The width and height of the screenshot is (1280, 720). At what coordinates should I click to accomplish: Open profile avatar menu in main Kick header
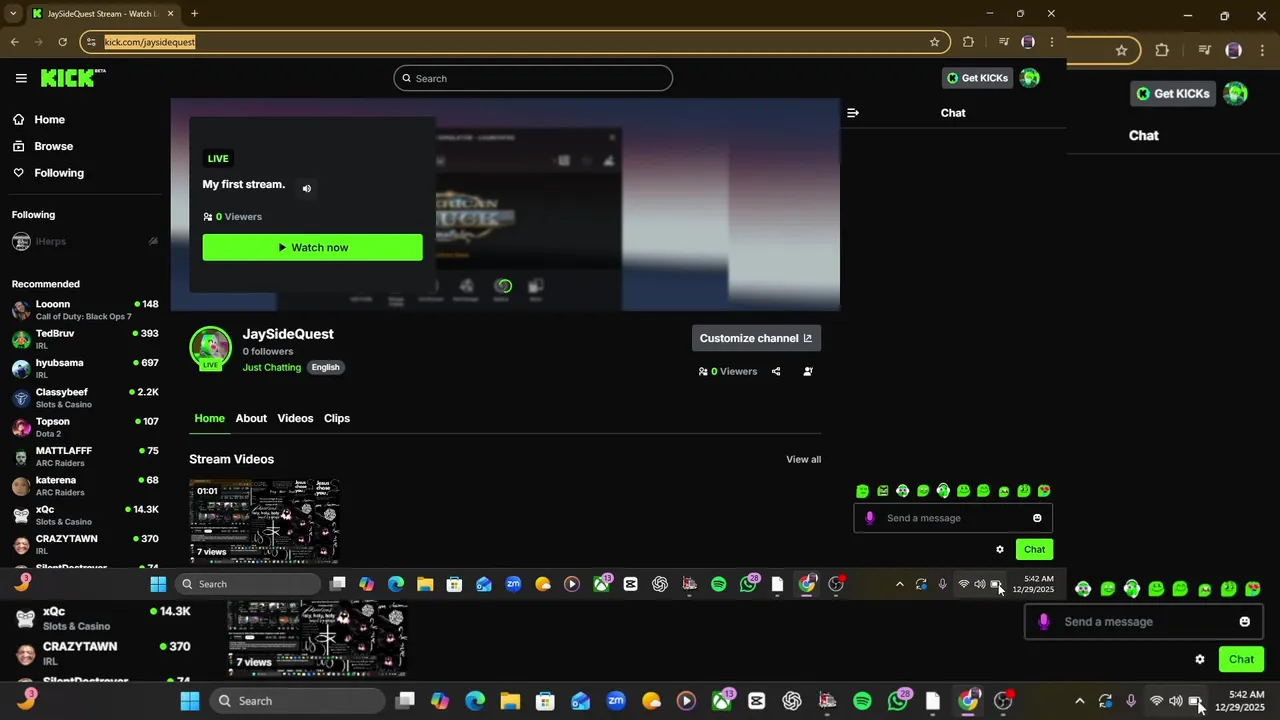point(1030,78)
